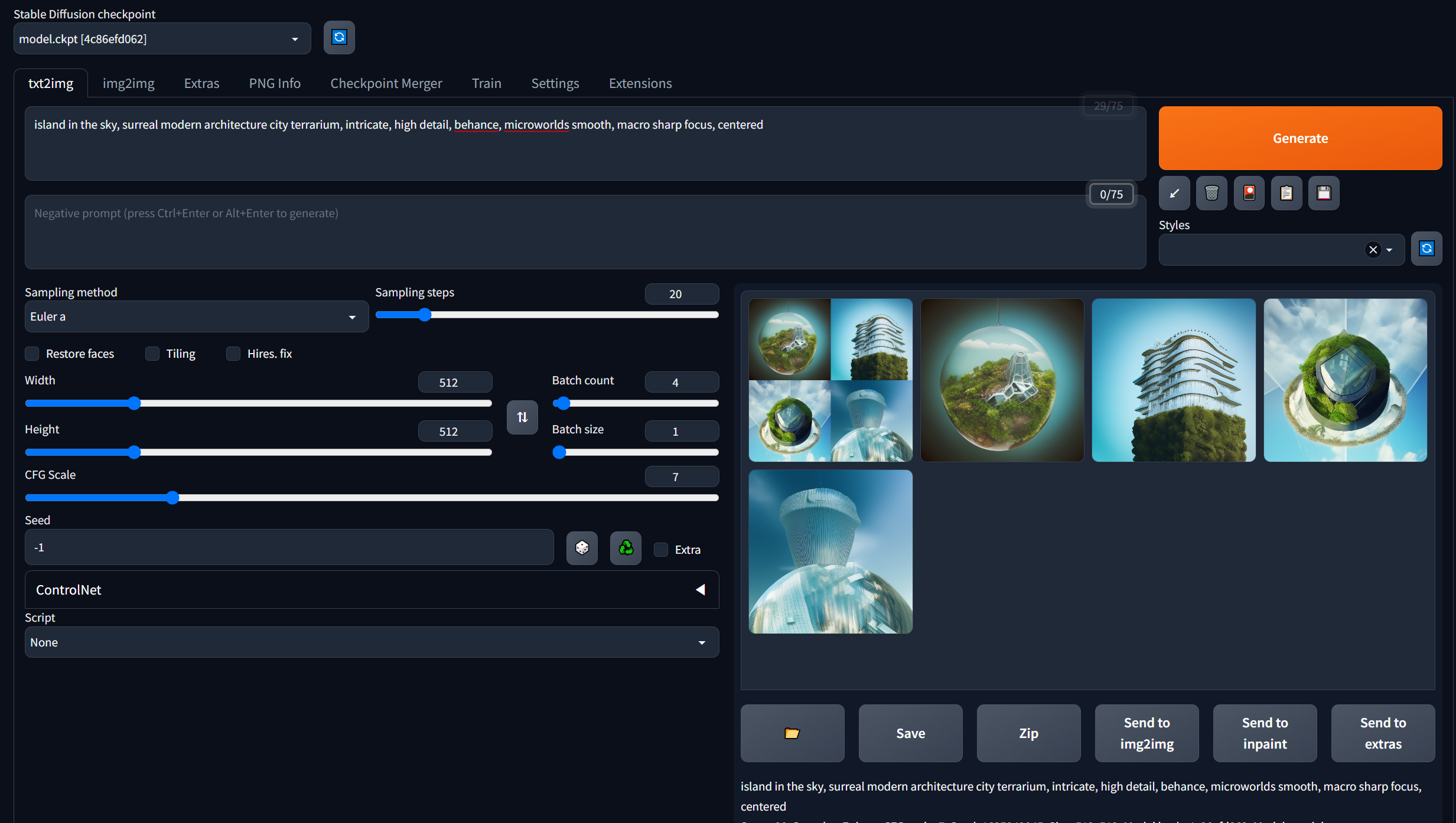Screen dimensions: 1456x823
Task: Open the output images folder
Action: 792,733
